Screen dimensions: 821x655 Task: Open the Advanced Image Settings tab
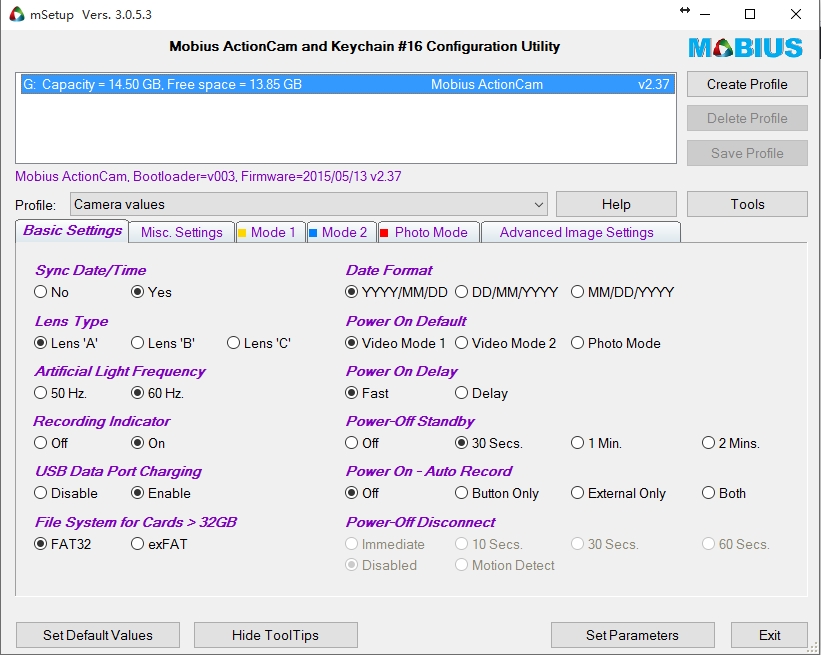580,232
